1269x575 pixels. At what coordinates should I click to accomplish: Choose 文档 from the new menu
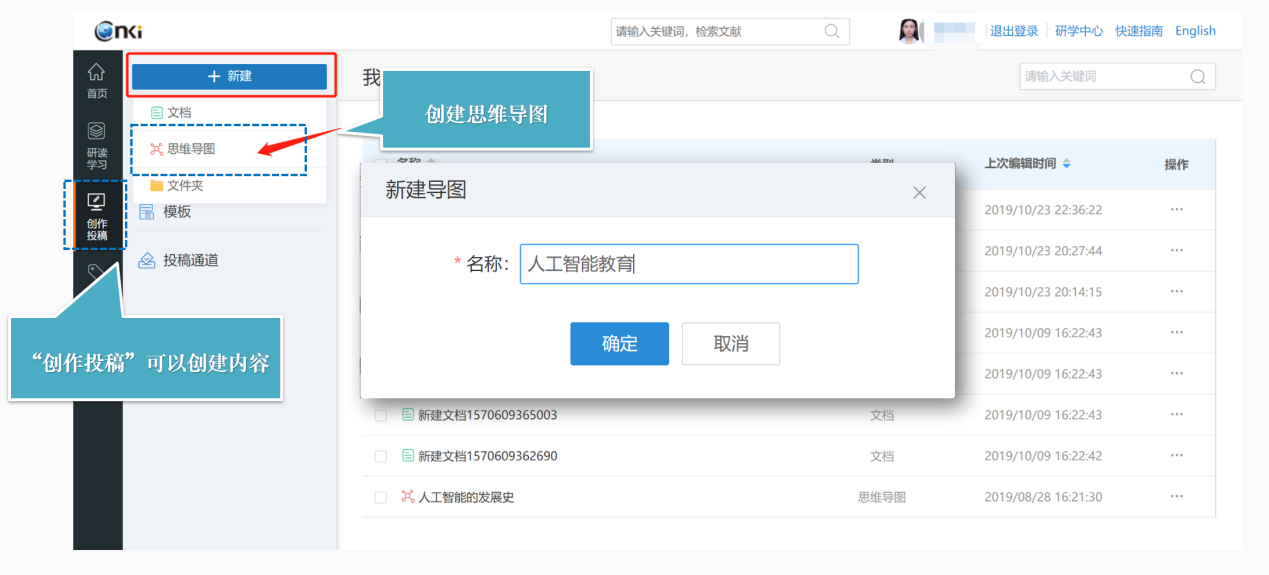coord(170,113)
